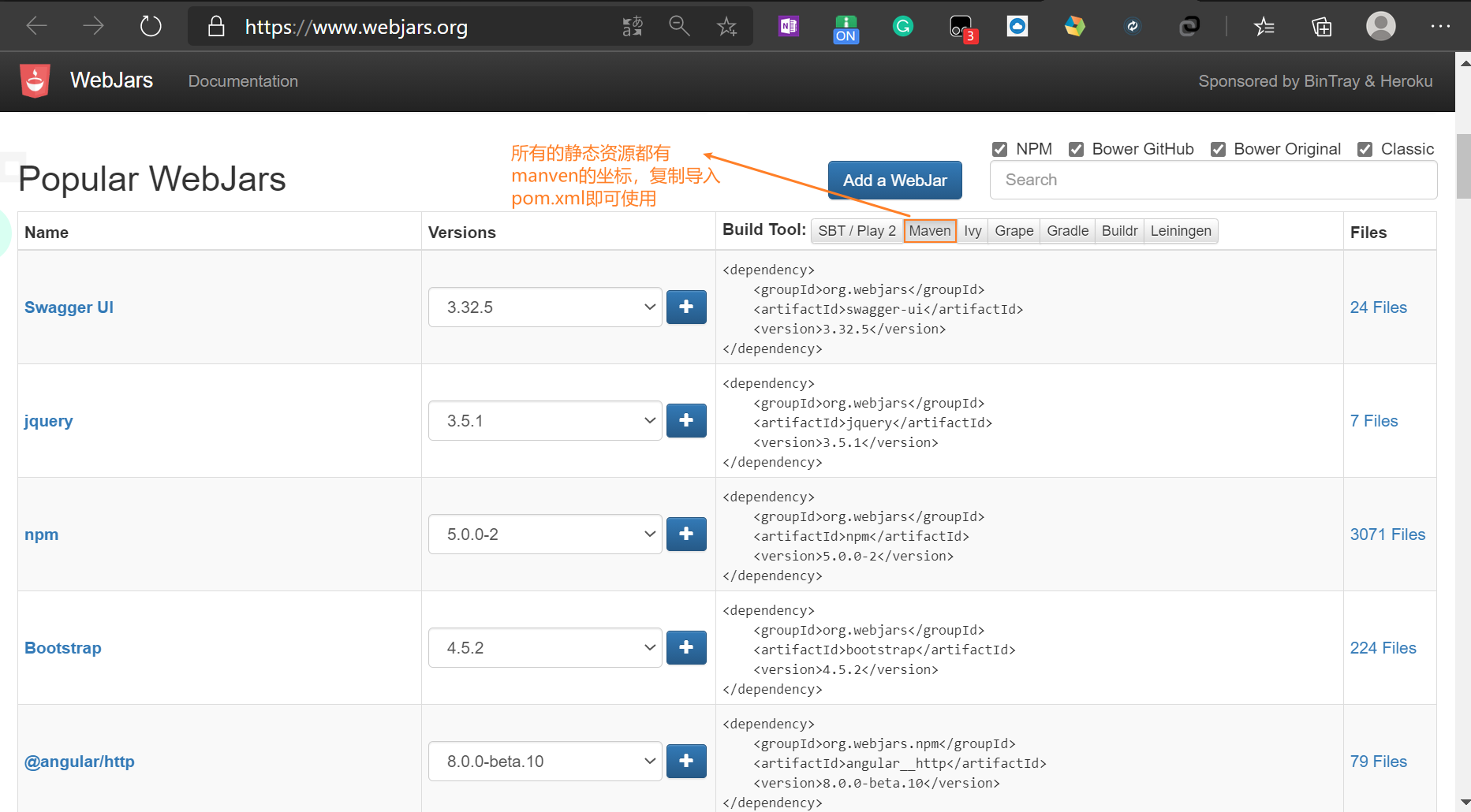The image size is (1471, 812).
Task: Click the extension icon with red 3 badge
Action: click(963, 29)
